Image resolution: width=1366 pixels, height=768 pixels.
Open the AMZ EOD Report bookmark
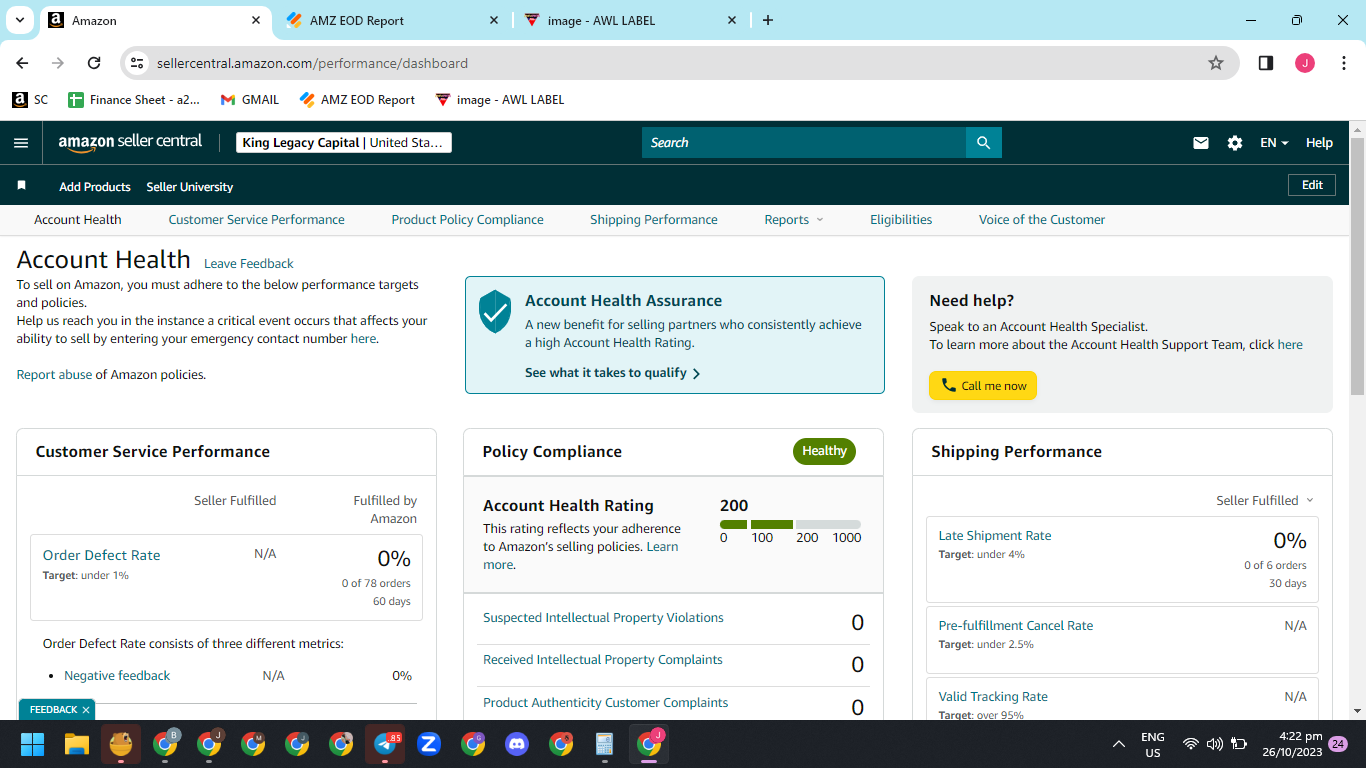click(x=356, y=100)
